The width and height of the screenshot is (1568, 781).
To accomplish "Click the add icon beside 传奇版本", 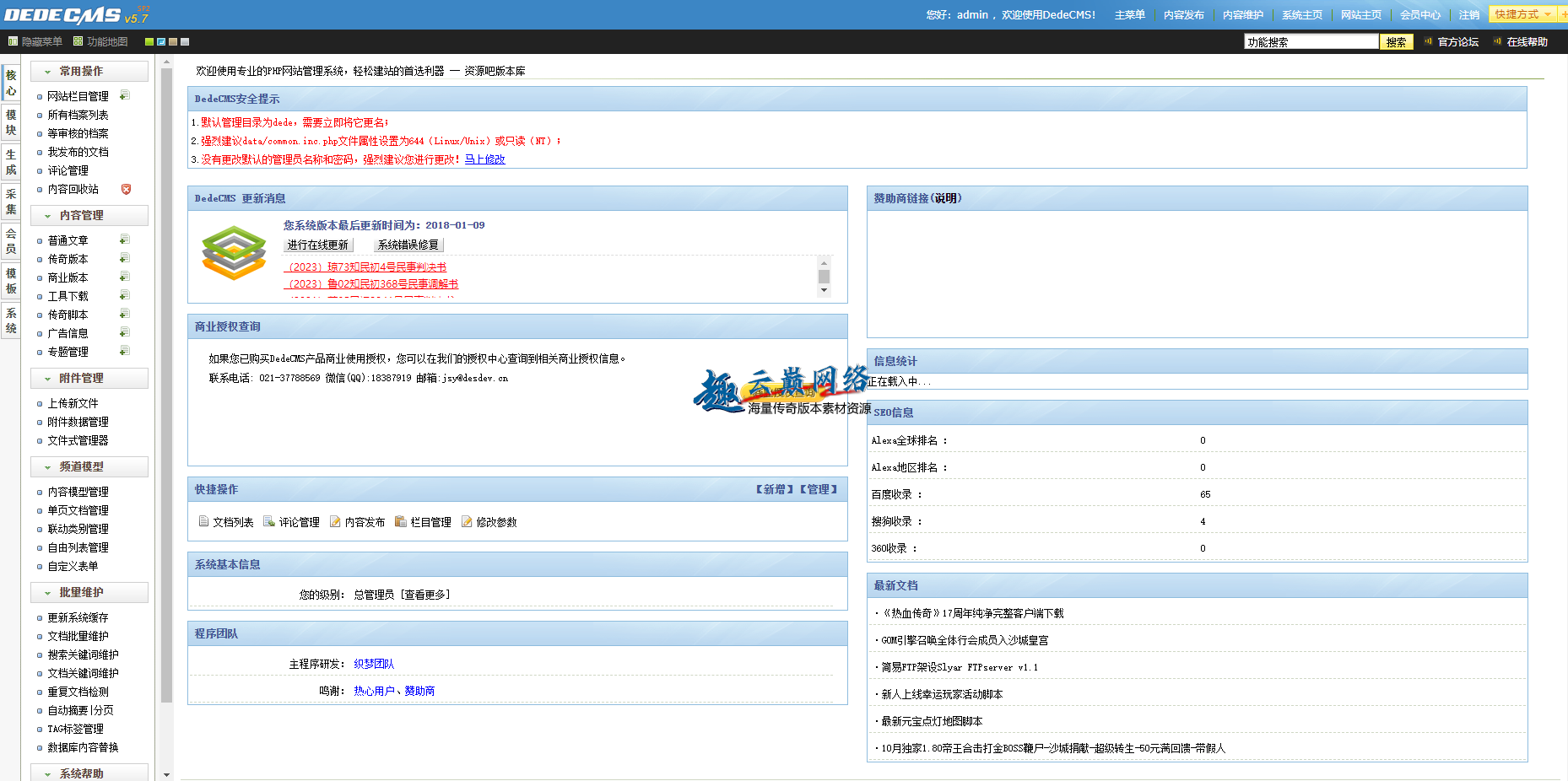I will 125,258.
